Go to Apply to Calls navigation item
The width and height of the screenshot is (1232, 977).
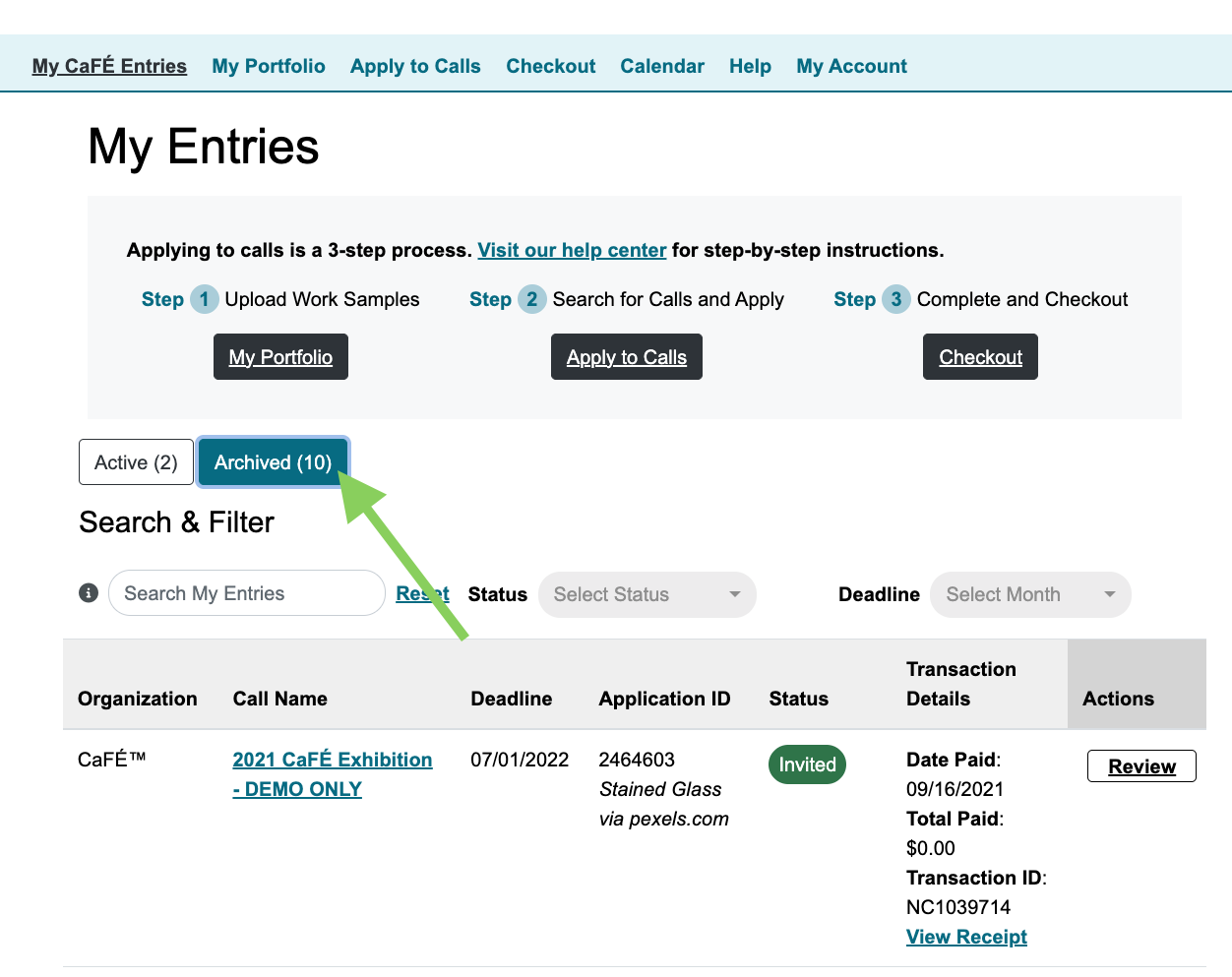click(415, 66)
